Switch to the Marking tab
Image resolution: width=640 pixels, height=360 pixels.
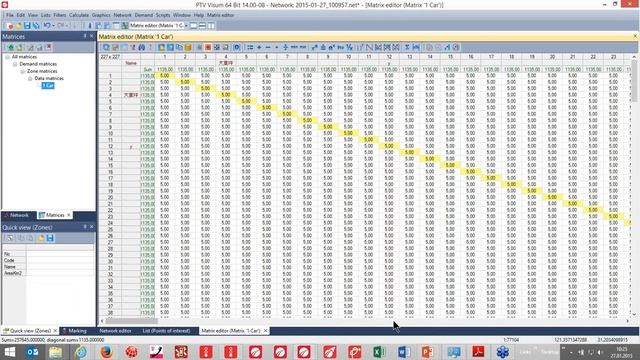pos(75,331)
